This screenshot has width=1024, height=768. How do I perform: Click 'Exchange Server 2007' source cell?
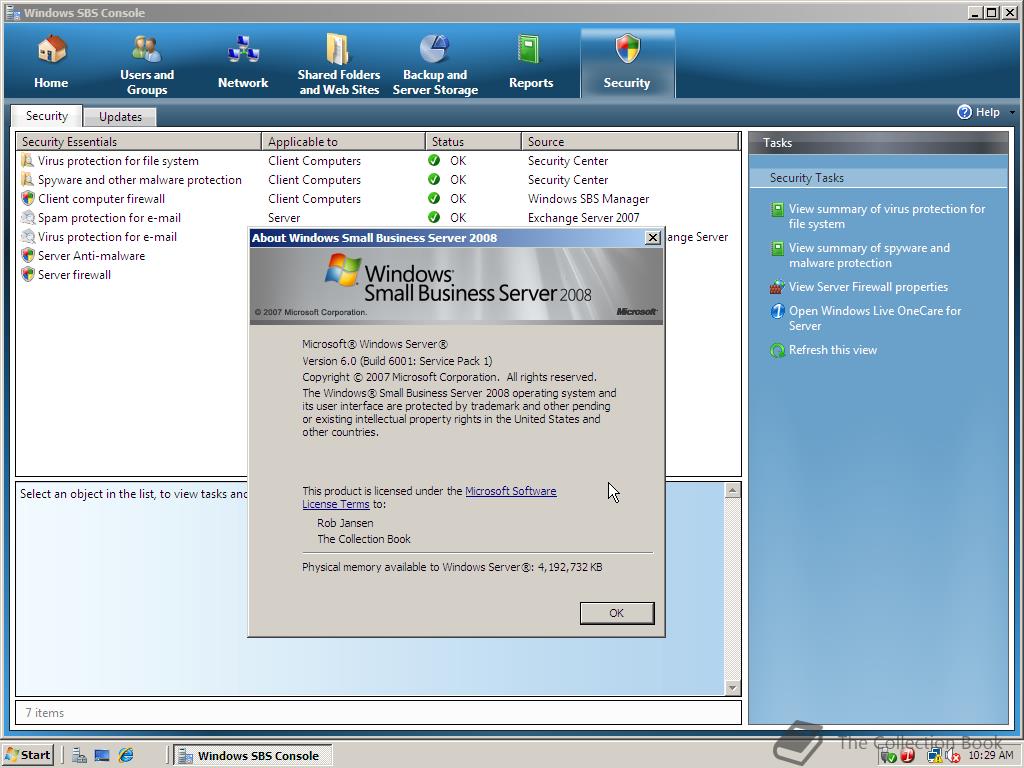click(583, 217)
